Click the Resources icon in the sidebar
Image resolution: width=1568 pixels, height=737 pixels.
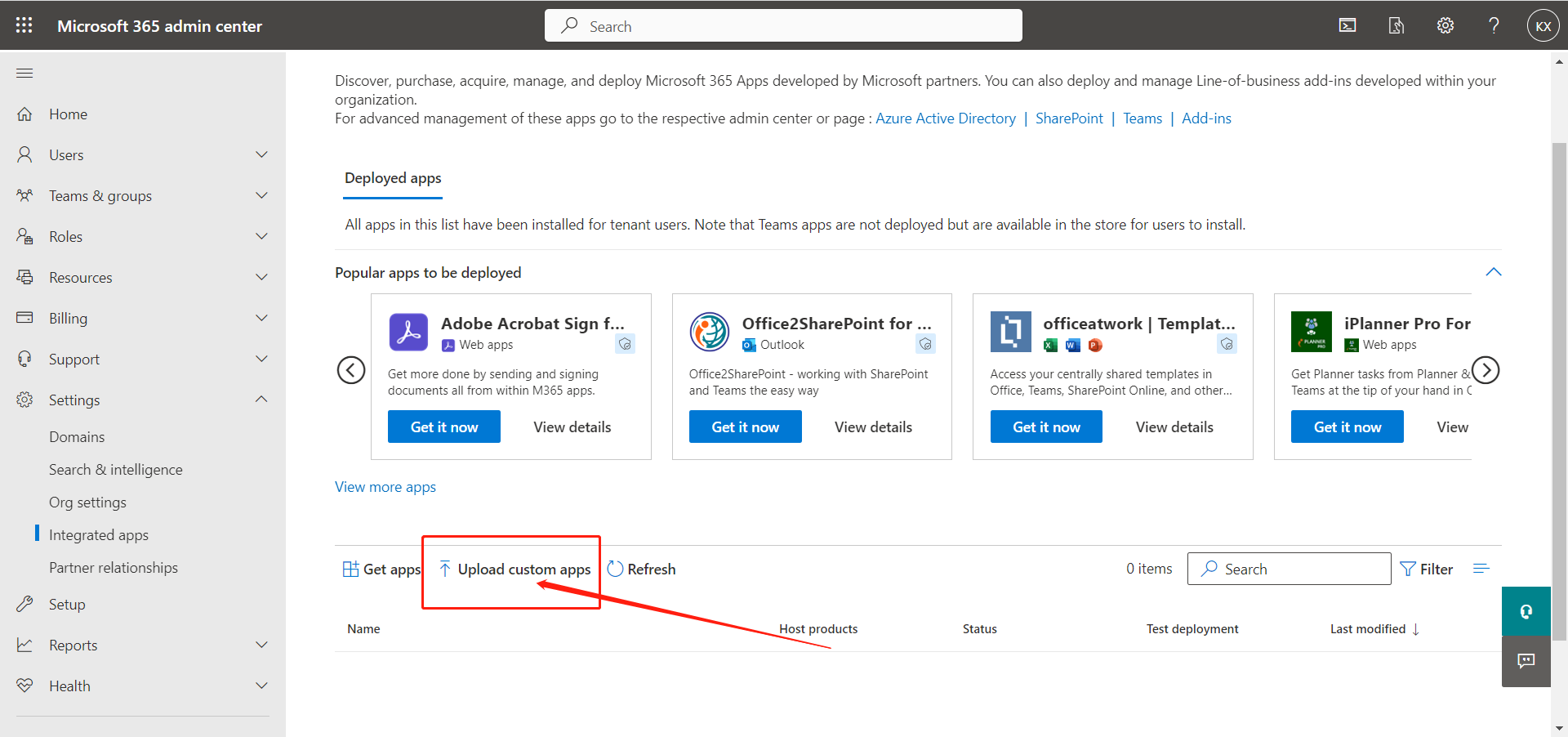(24, 277)
